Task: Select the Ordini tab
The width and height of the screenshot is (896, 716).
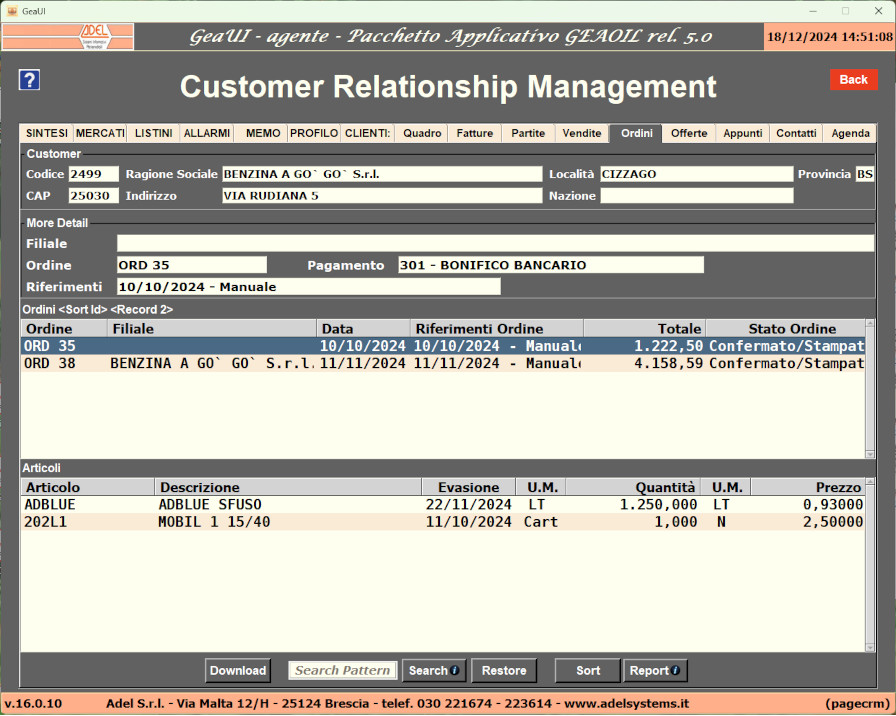Action: click(636, 133)
